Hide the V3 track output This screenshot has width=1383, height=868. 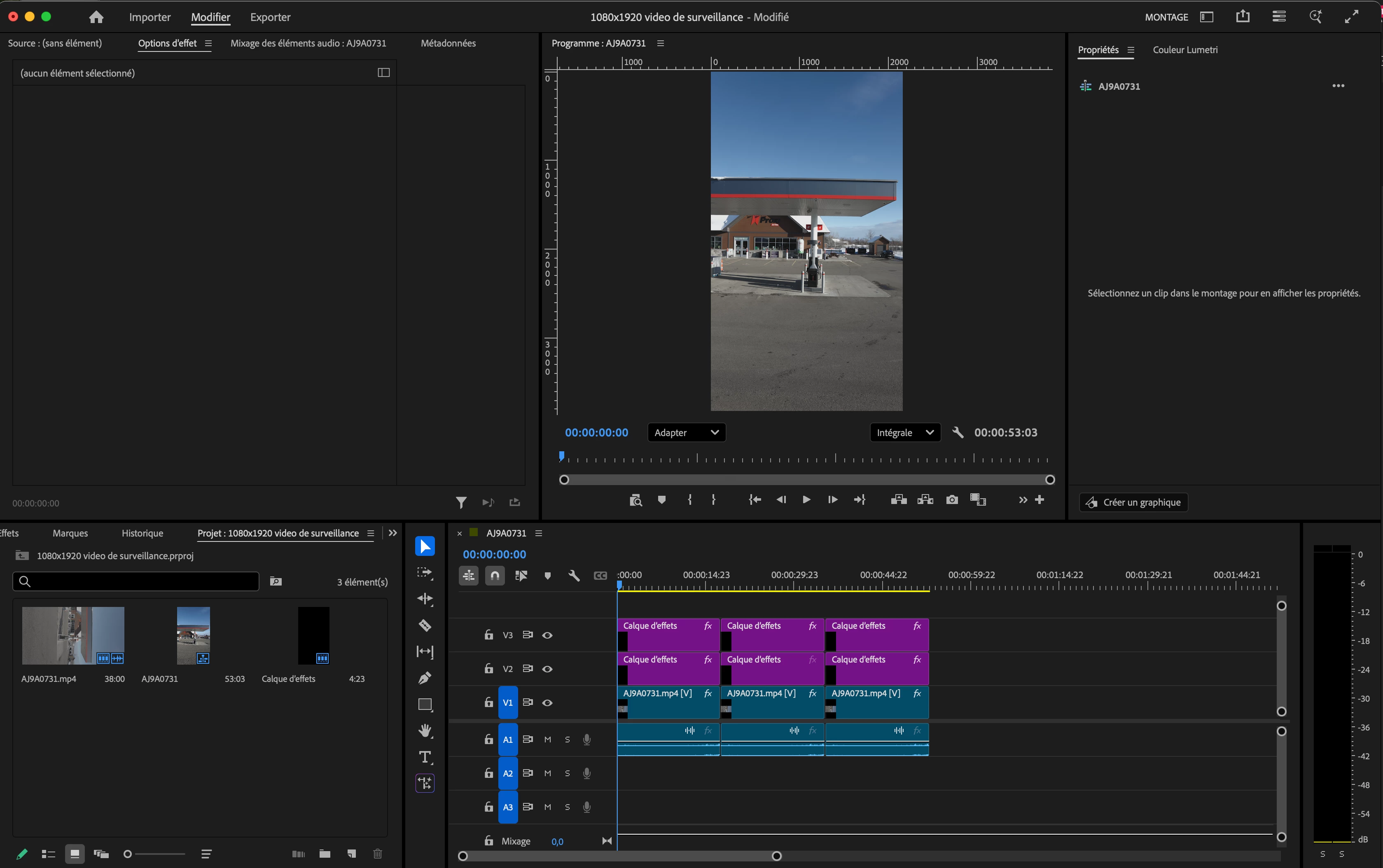547,635
